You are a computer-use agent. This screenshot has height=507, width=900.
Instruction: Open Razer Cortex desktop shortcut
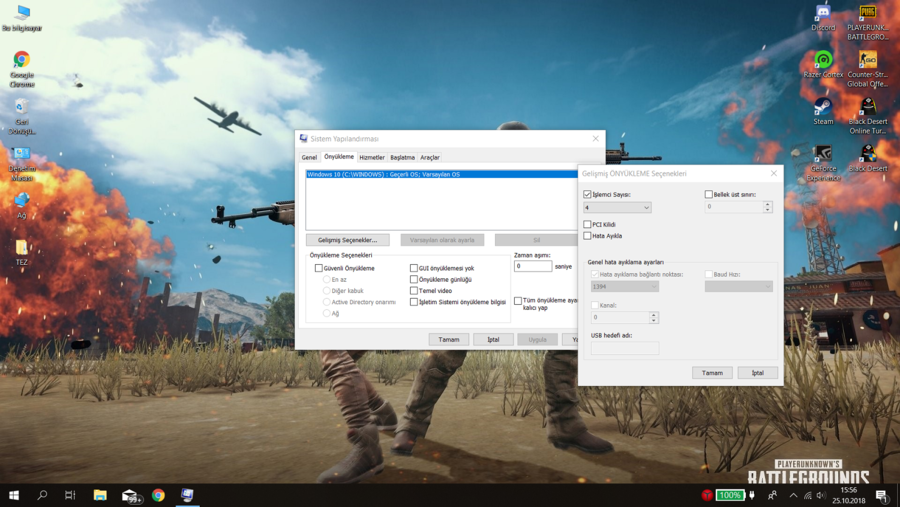(823, 64)
